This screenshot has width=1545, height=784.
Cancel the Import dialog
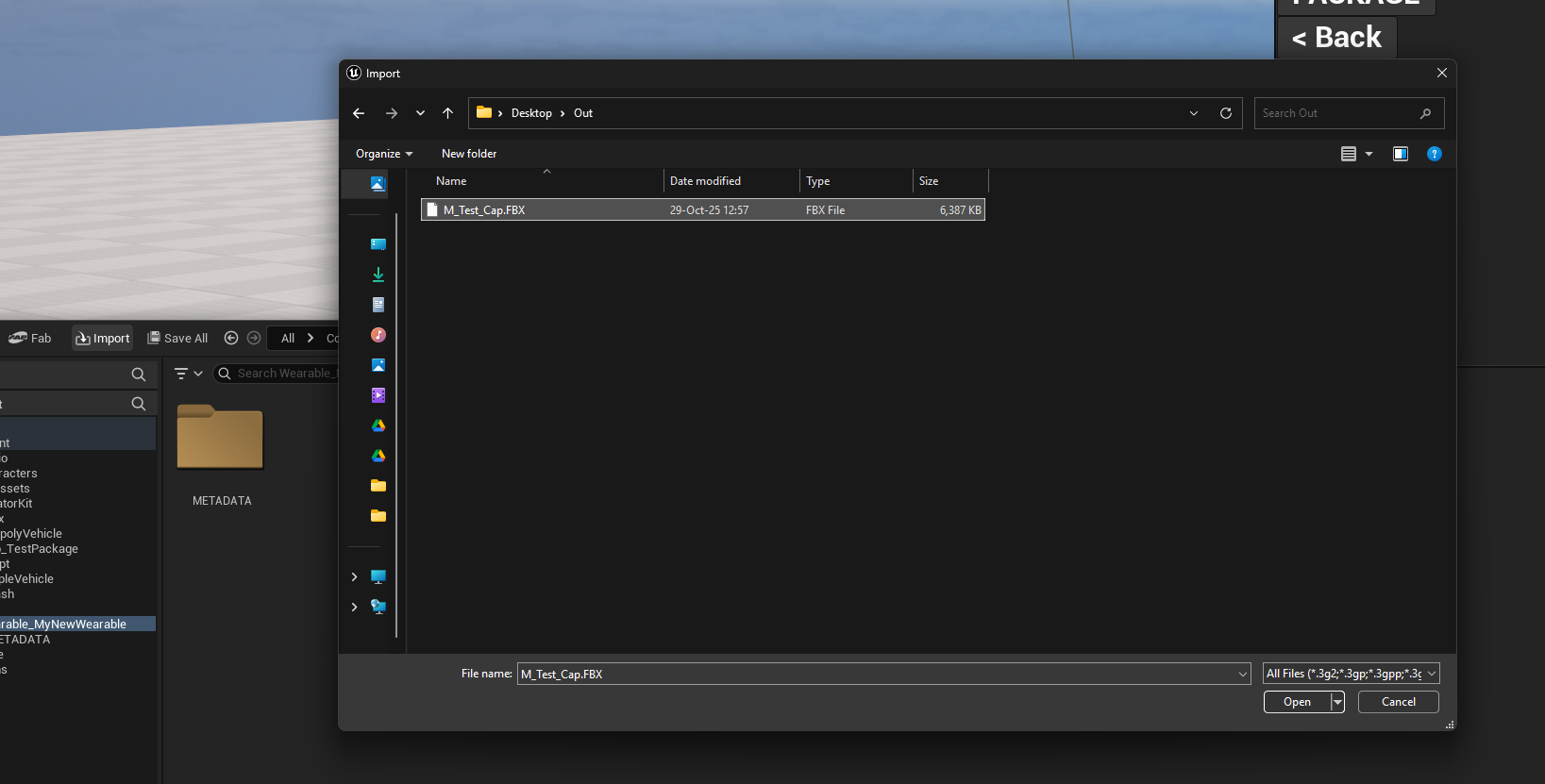click(x=1398, y=702)
